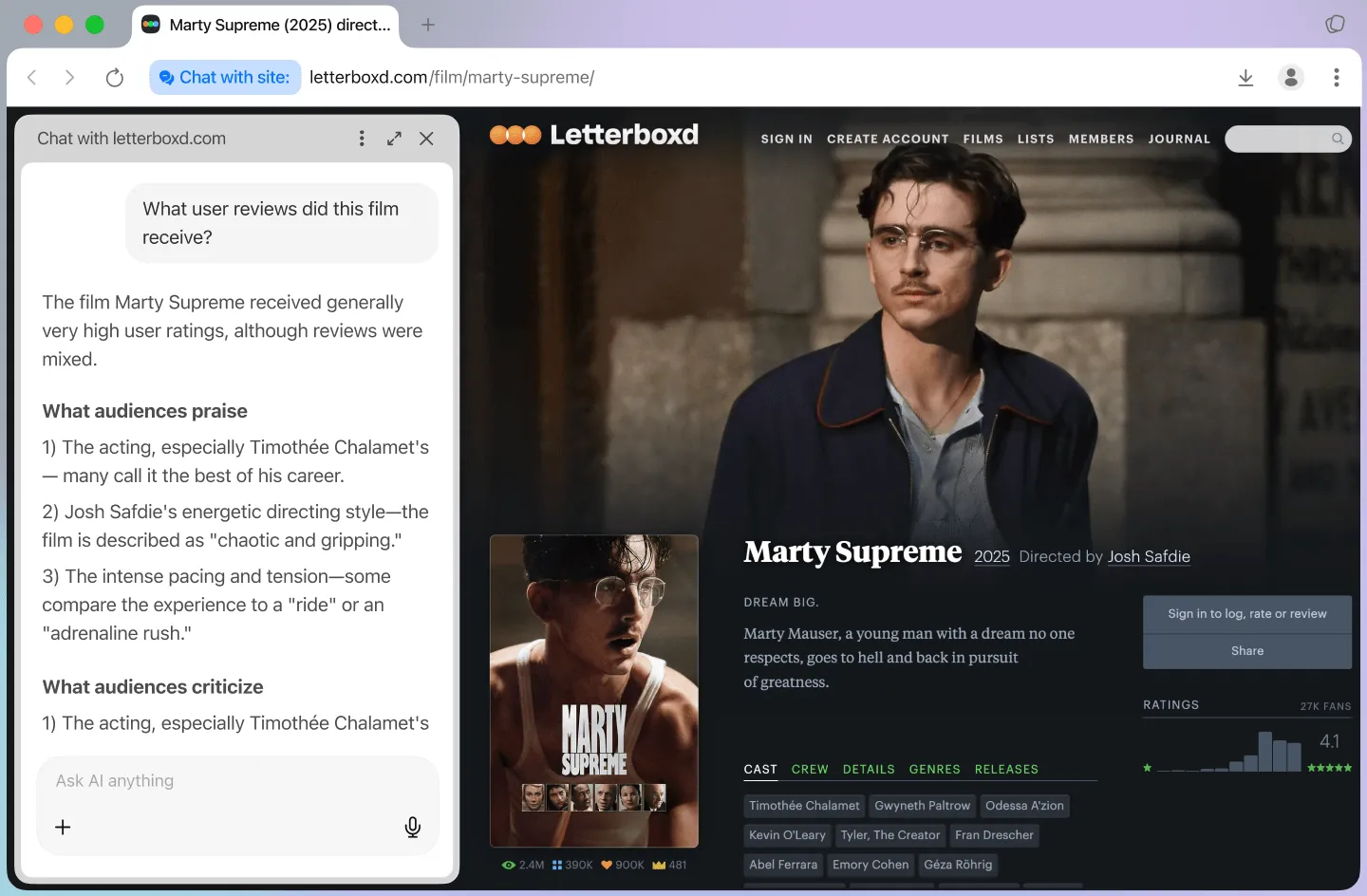Go back using browser back arrow
Screen dimensions: 1367x896
point(32,78)
